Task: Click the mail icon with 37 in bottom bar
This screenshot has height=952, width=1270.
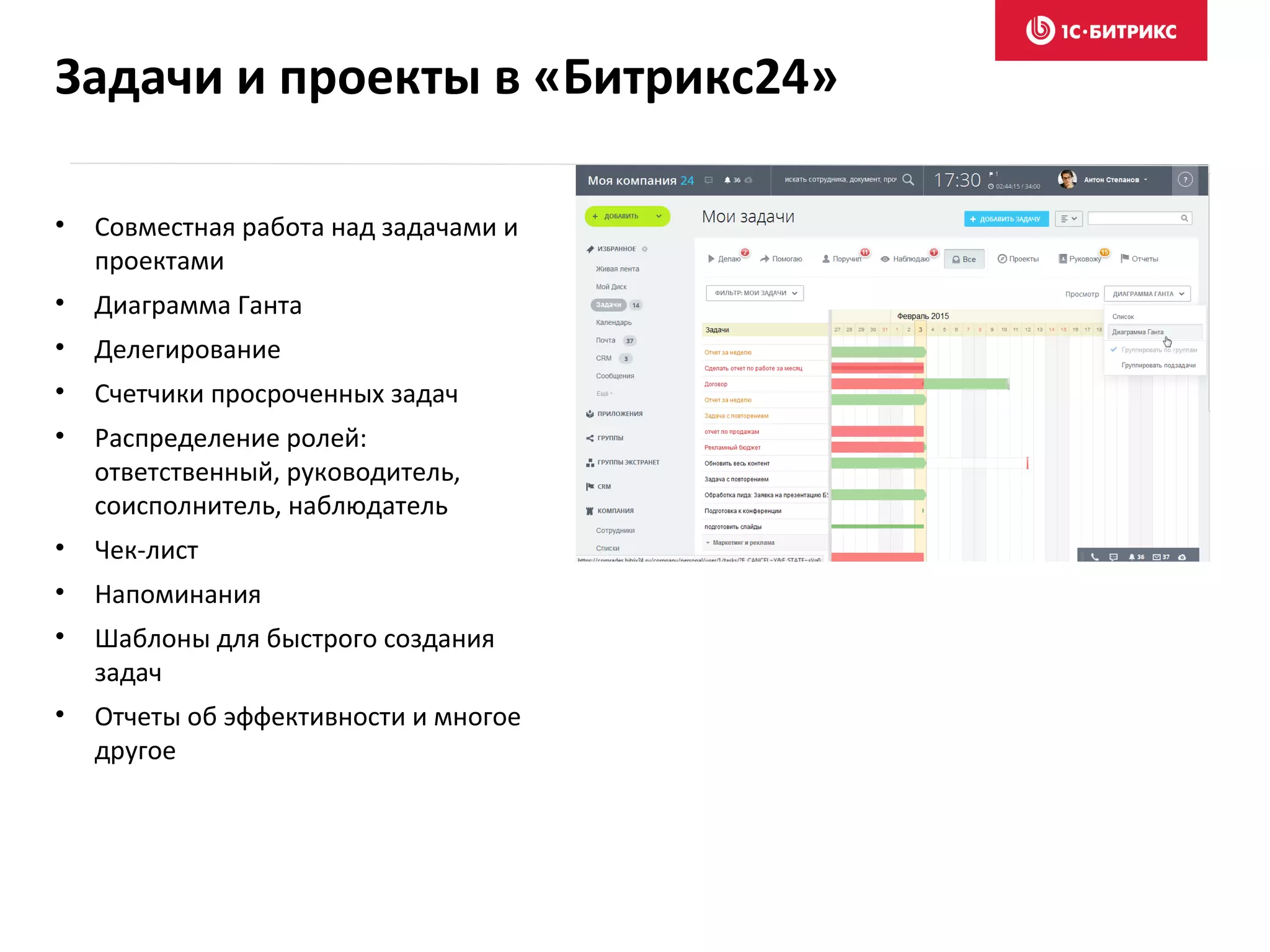Action: tap(1161, 557)
